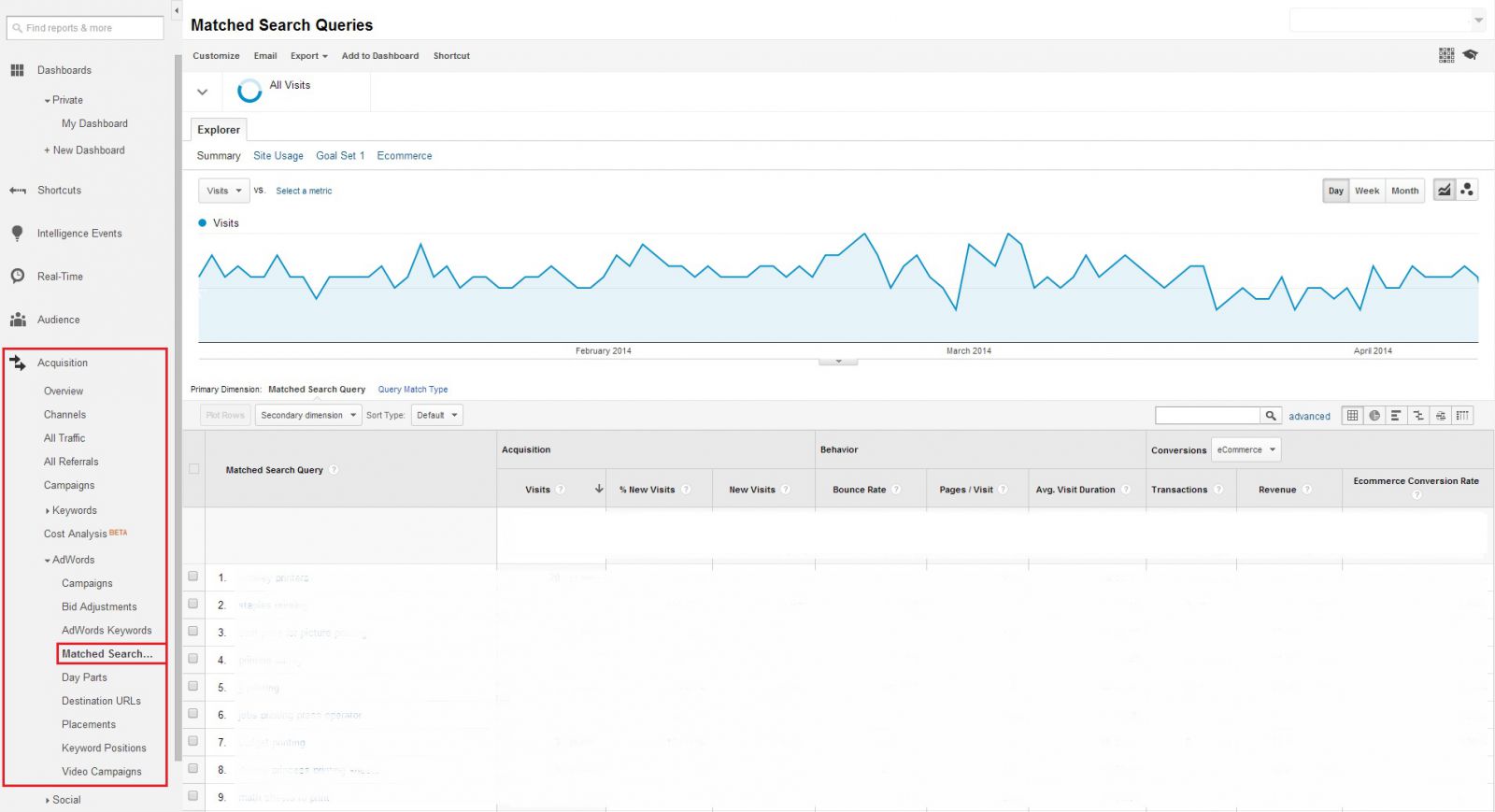Toggle the select-all checkbox in table header
The image size is (1495, 812).
194,469
